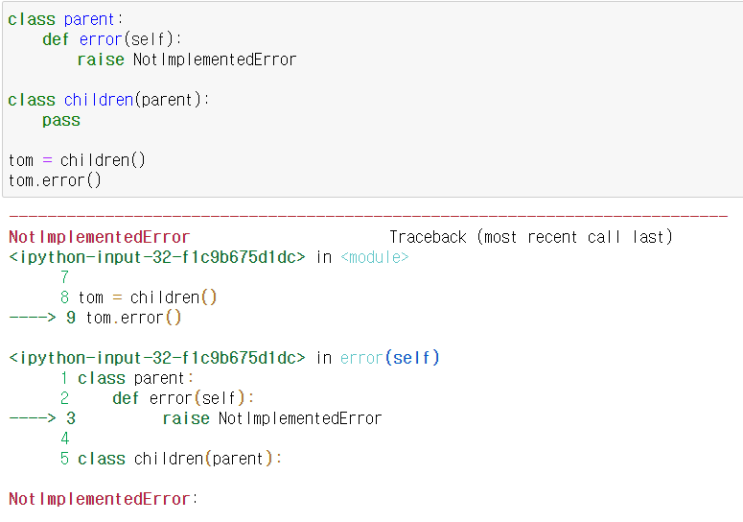Image resolution: width=743 pixels, height=522 pixels.
Task: Click the final 'NotImplementedError:' message
Action: click(x=103, y=499)
